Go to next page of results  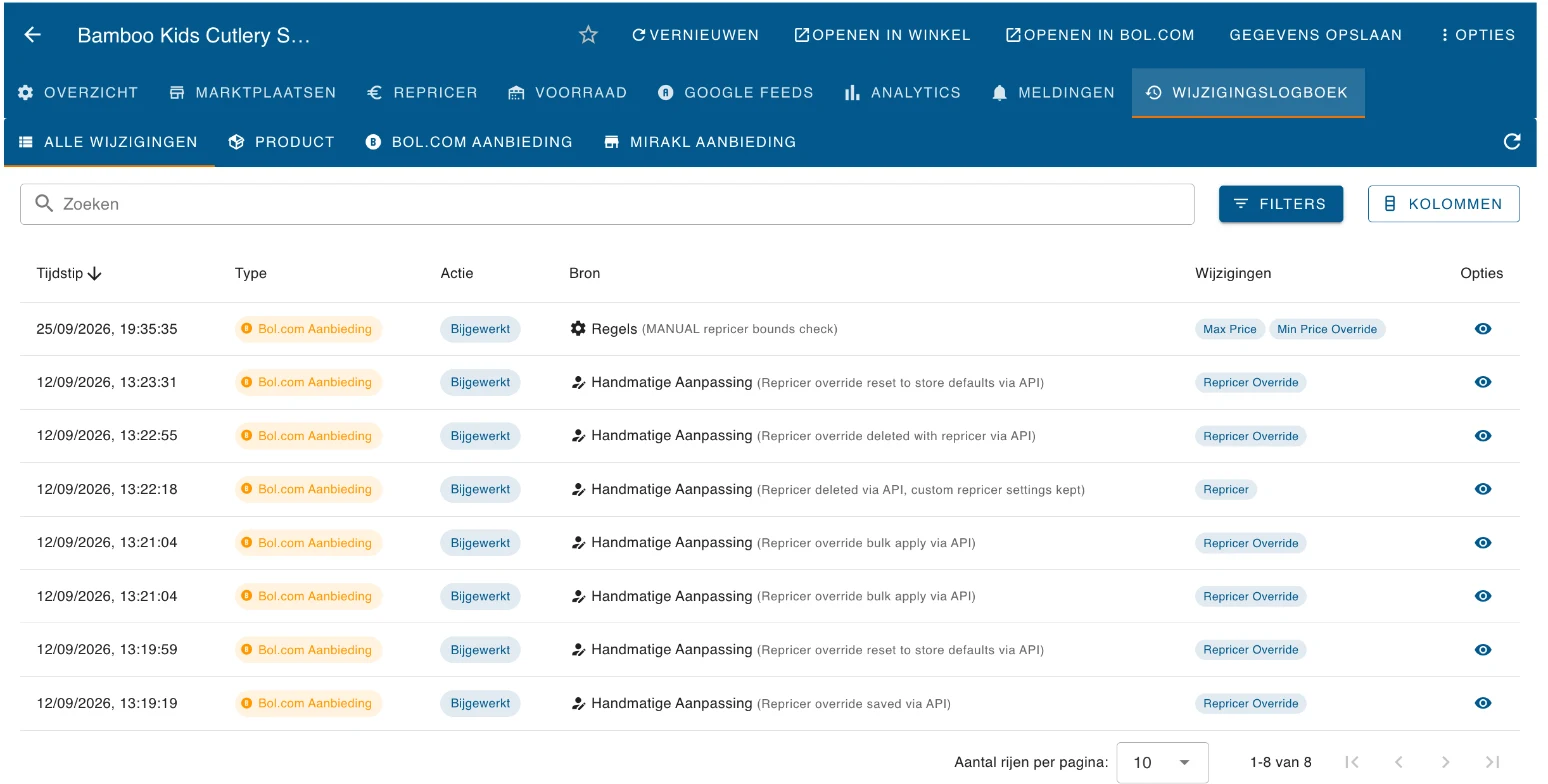coord(1445,762)
